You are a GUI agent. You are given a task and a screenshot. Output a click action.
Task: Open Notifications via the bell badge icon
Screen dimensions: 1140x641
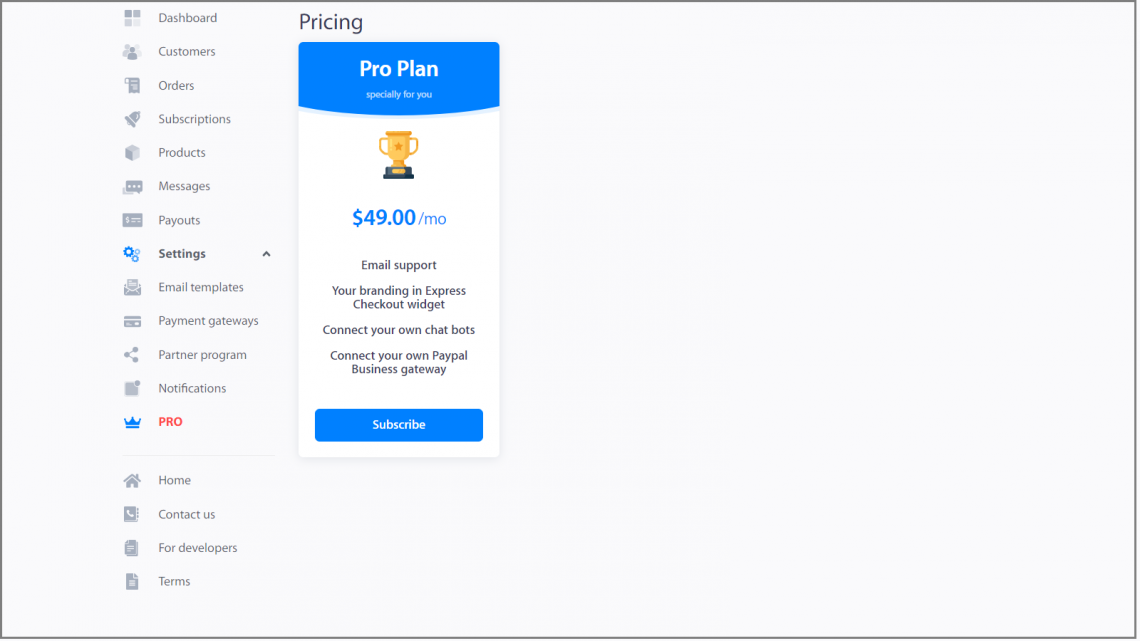pos(132,388)
